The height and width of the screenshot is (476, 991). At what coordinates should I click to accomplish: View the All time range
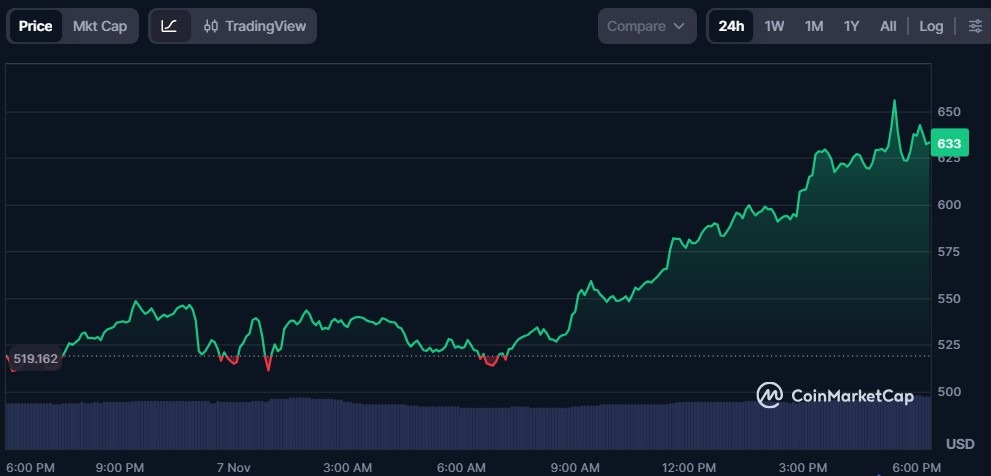(888, 26)
